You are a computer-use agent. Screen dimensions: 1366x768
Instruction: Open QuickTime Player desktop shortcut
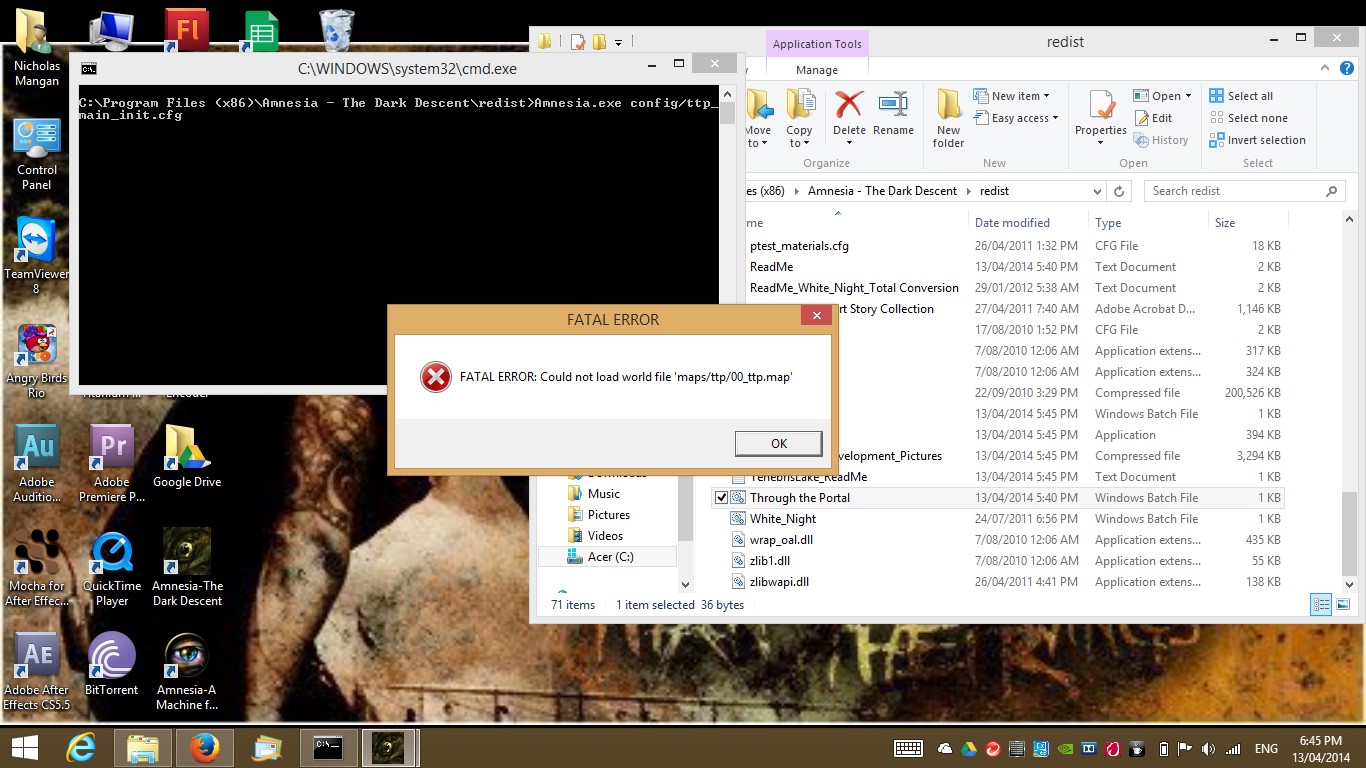pyautogui.click(x=112, y=568)
